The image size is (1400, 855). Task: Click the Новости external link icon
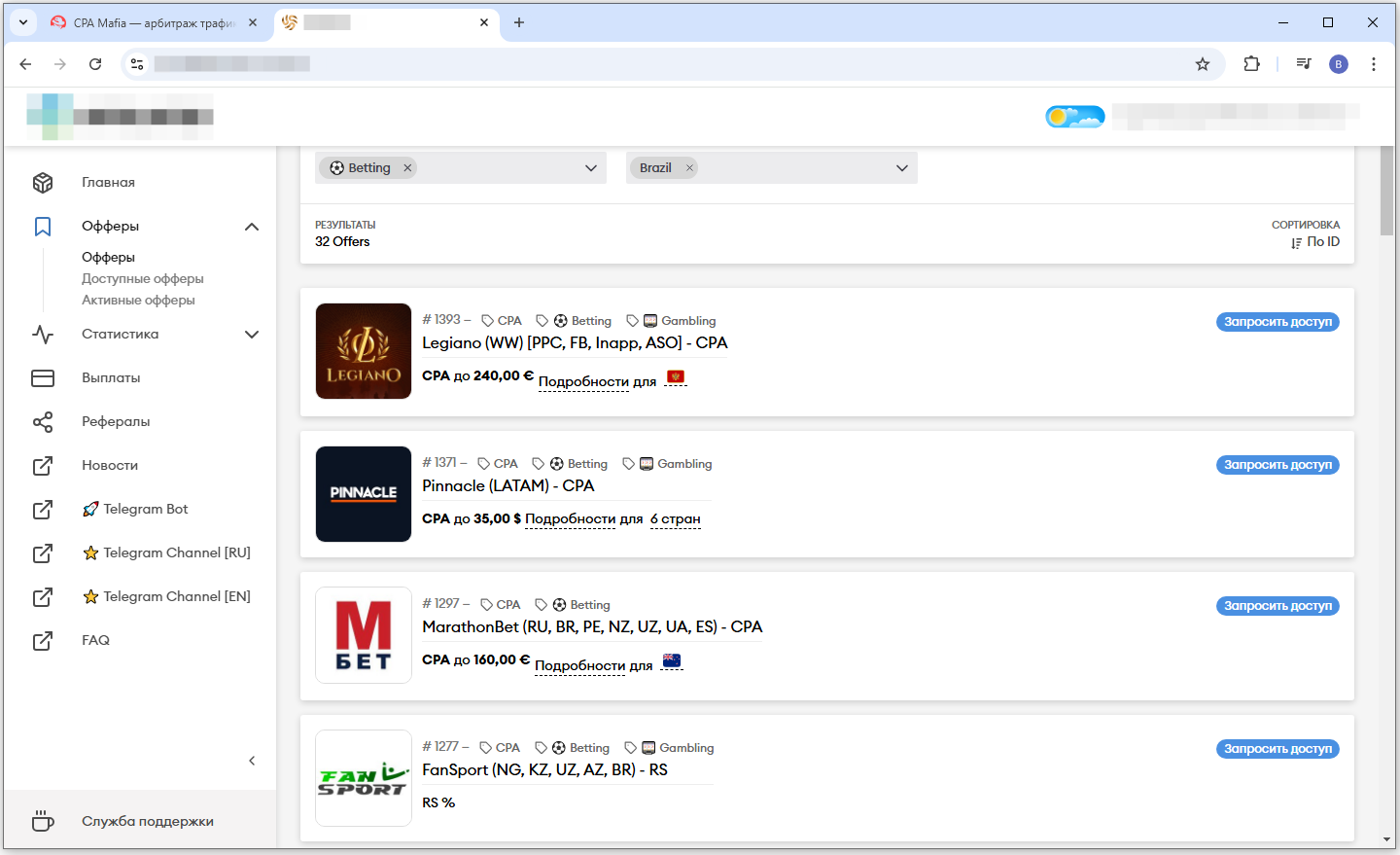coord(43,466)
